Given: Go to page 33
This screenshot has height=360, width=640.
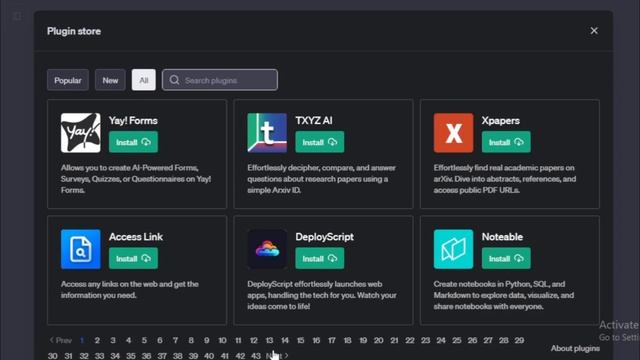Looking at the screenshot, I should coord(99,356).
